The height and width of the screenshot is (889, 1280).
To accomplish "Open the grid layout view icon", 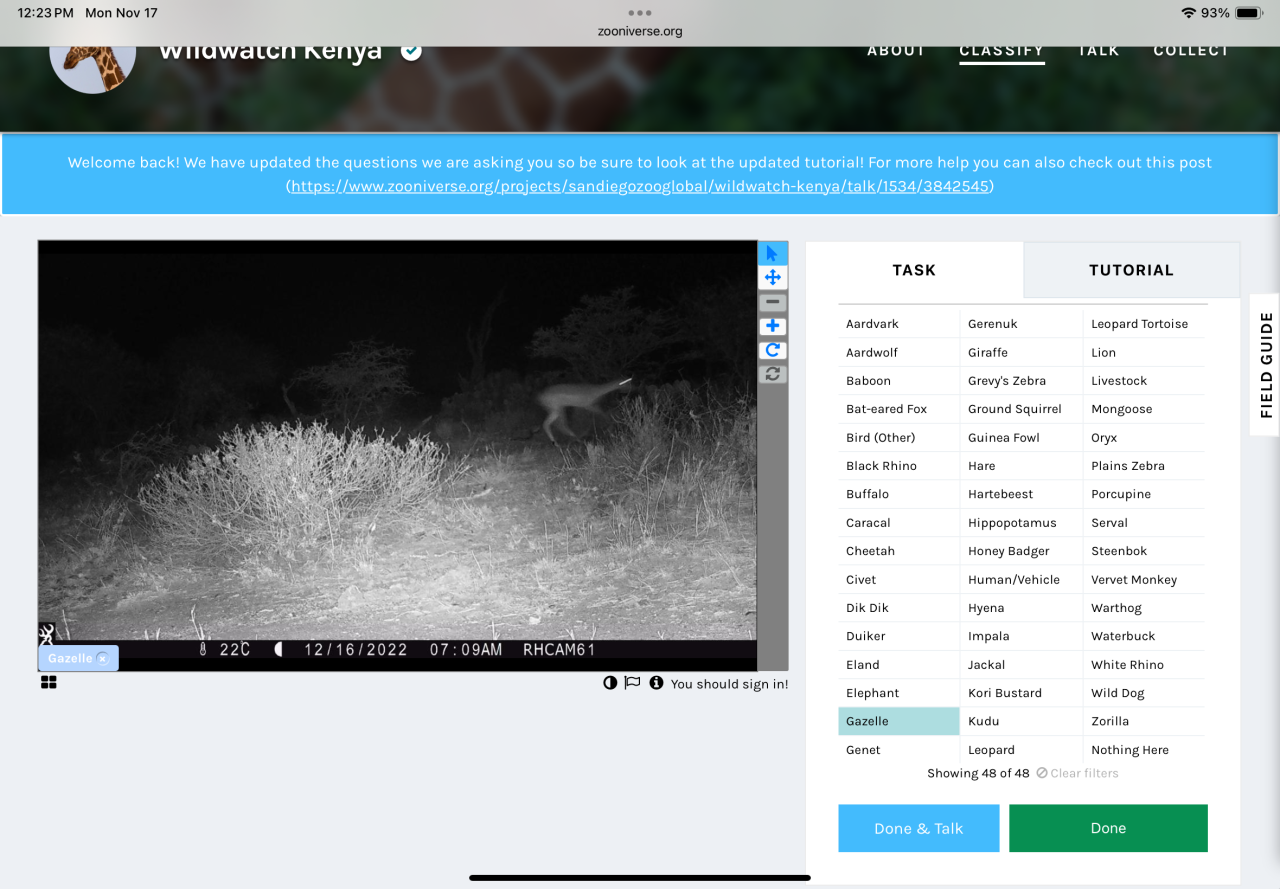I will click(x=48, y=682).
